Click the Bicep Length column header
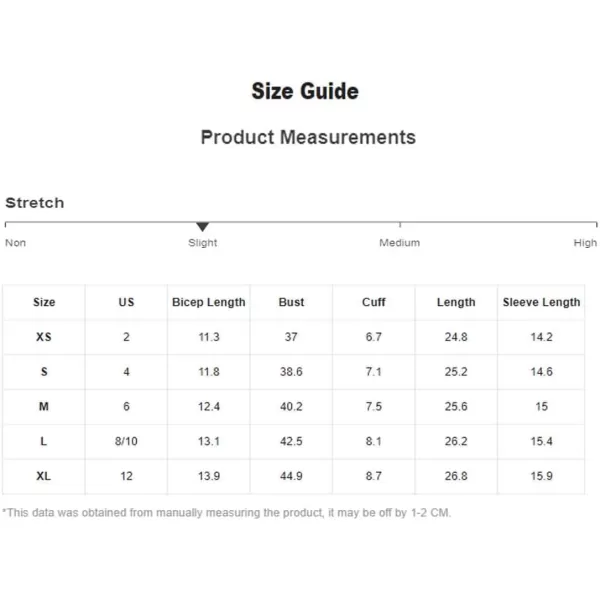The width and height of the screenshot is (600, 600). pos(209,302)
